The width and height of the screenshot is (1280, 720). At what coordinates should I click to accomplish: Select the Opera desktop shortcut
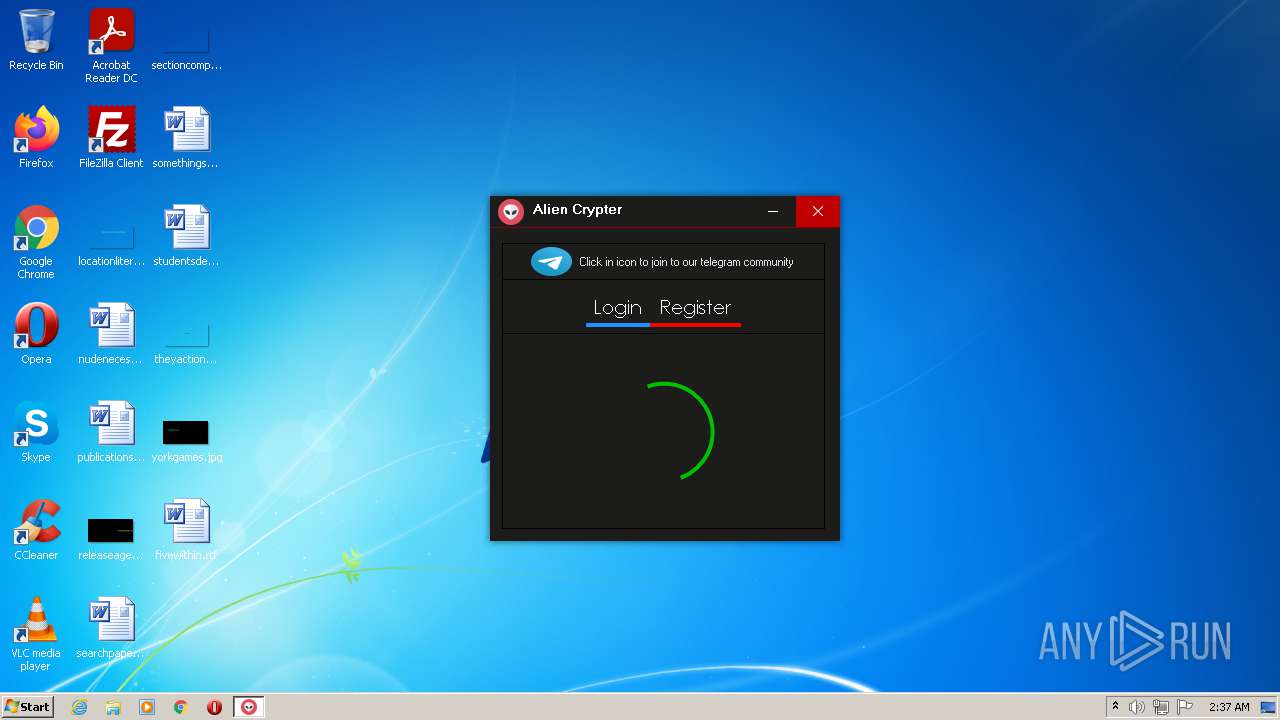coord(36,334)
